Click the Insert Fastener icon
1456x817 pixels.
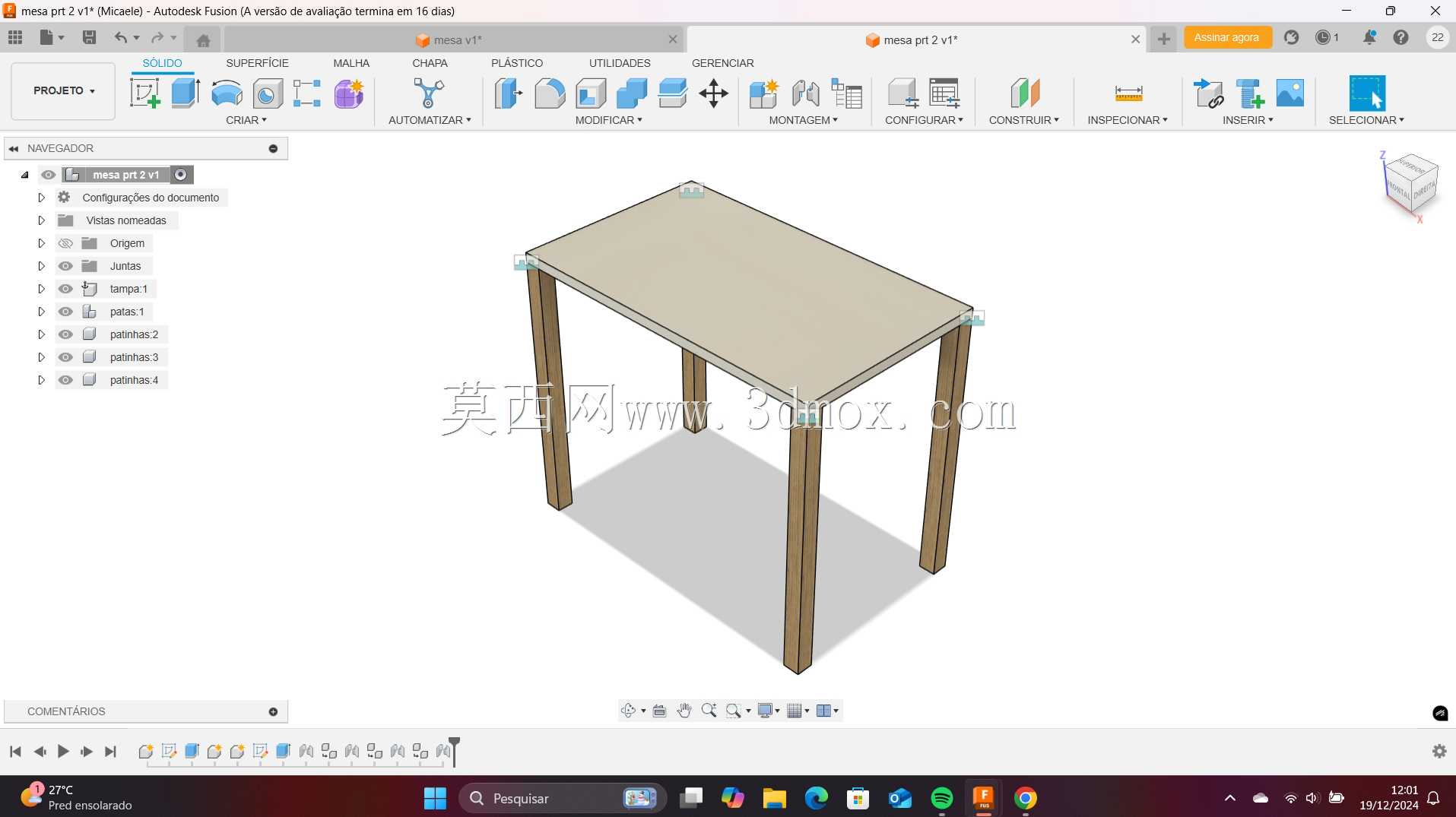tap(1249, 93)
